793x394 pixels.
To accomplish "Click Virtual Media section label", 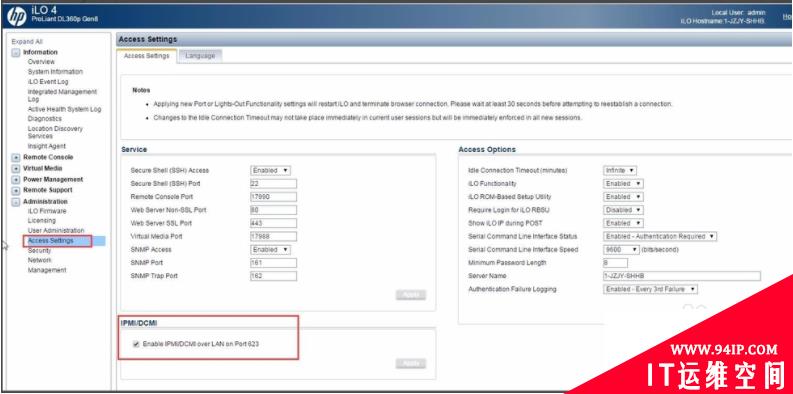I will tap(43, 168).
